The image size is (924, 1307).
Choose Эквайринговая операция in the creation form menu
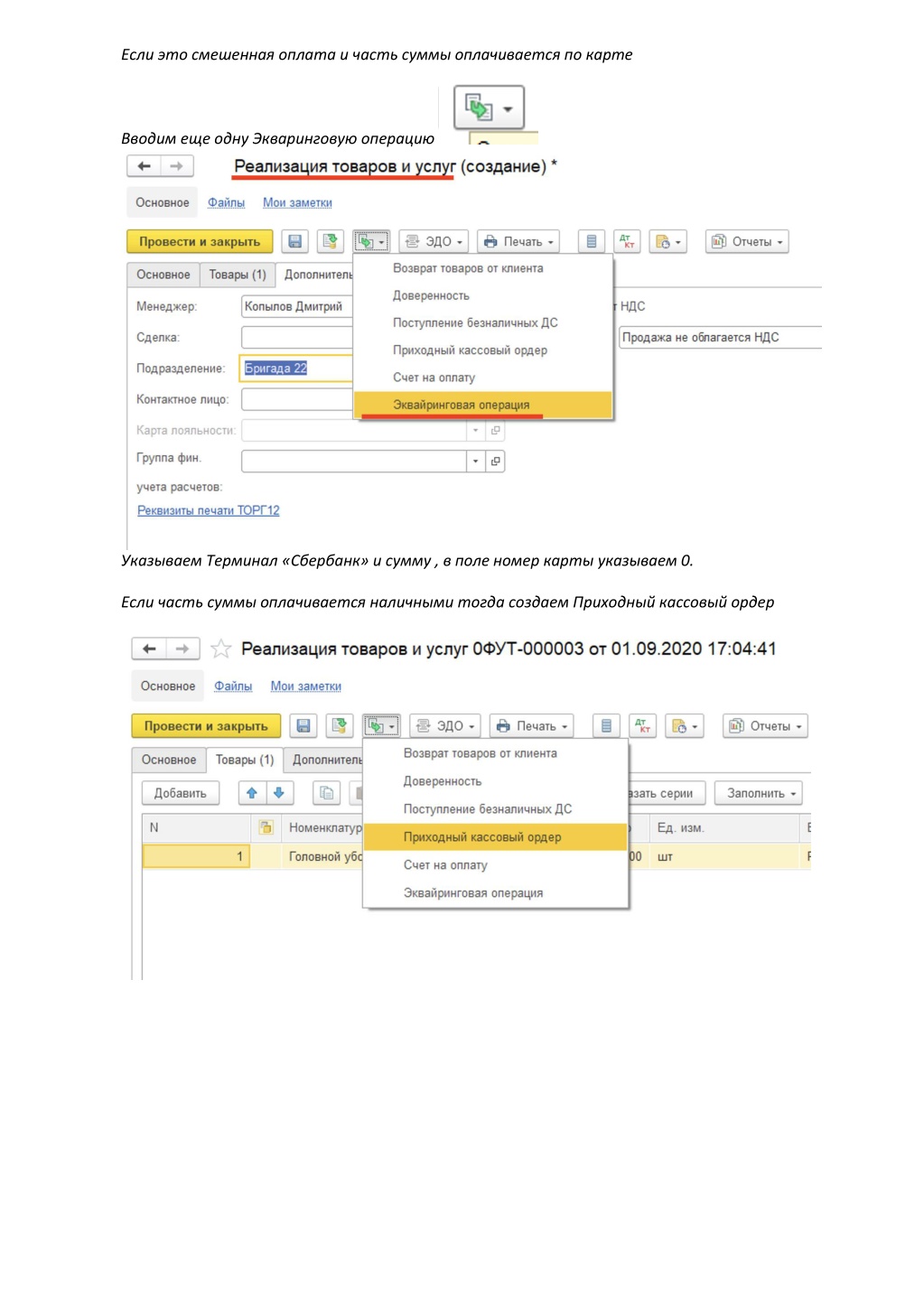[483, 405]
